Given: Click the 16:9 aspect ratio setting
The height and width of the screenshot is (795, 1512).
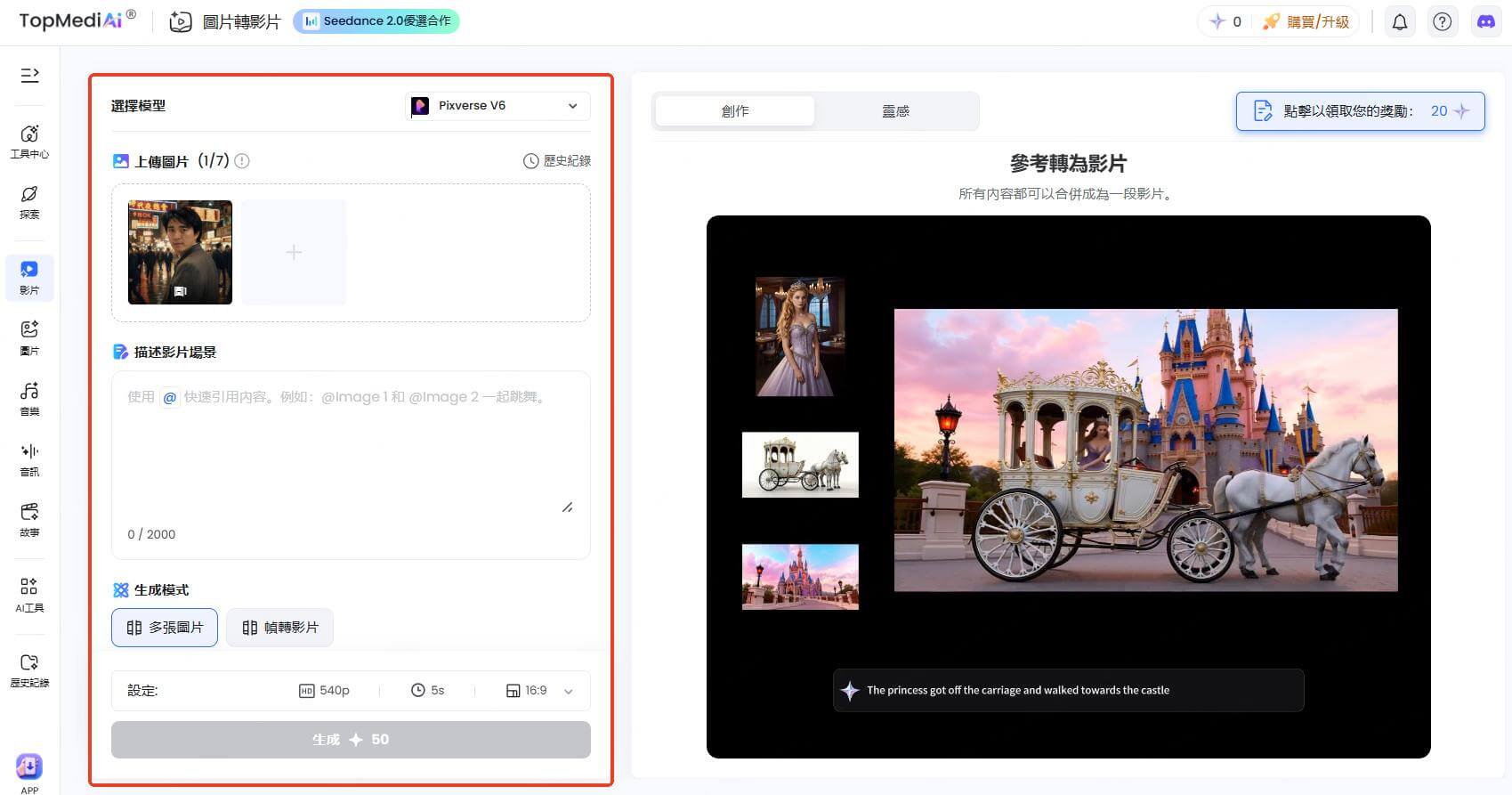Looking at the screenshot, I should [527, 691].
